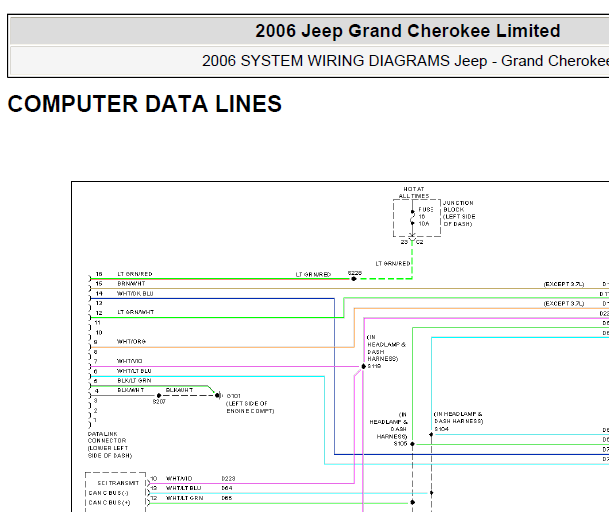Viewport: 609px width, 512px height.
Task: Click the 'D65' circuit code
Action: click(227, 498)
